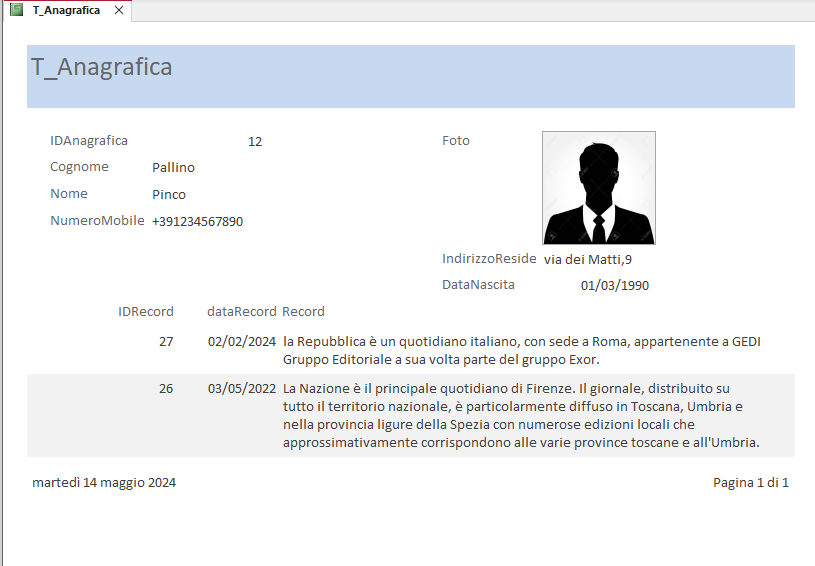Click the IDAnagrafica label

89,141
